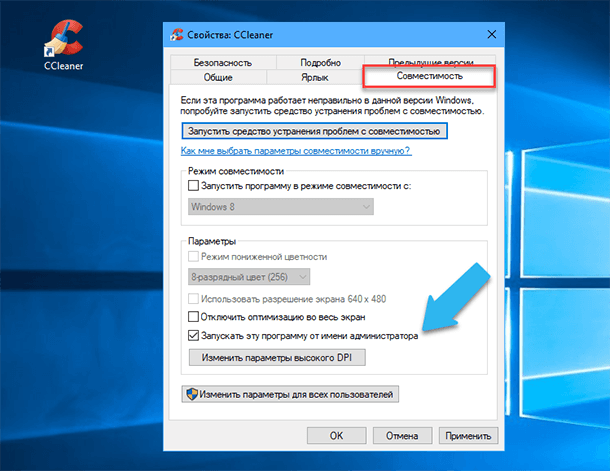Check Отключить оптимизацию во весь экран

[193, 317]
